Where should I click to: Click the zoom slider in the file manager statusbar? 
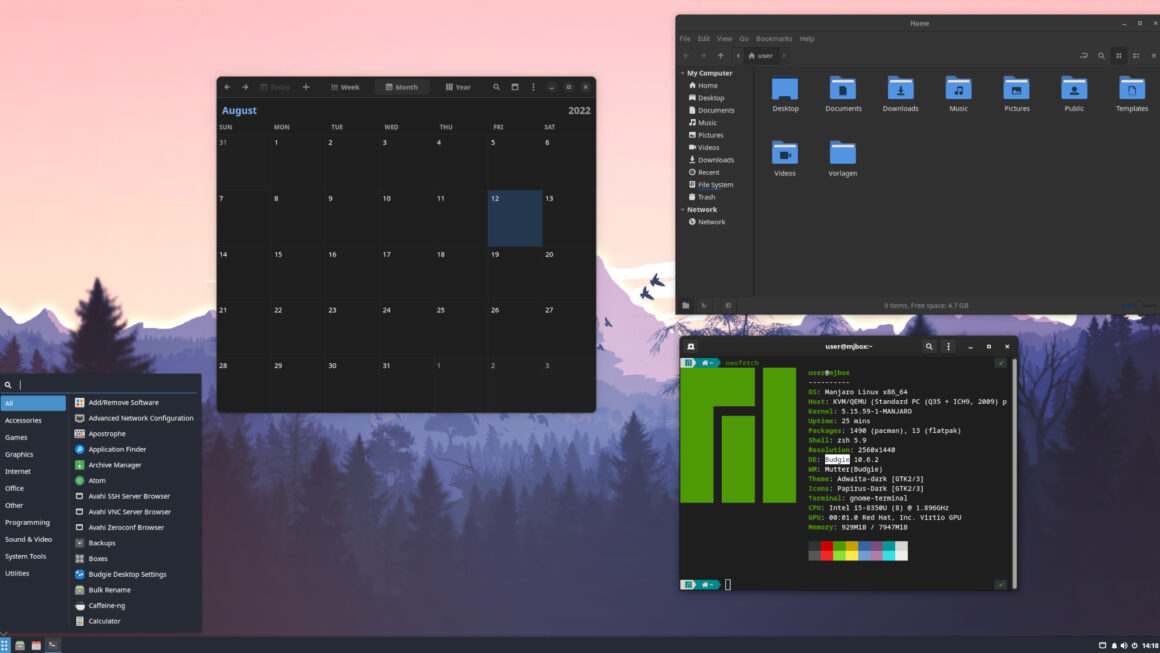click(1140, 306)
